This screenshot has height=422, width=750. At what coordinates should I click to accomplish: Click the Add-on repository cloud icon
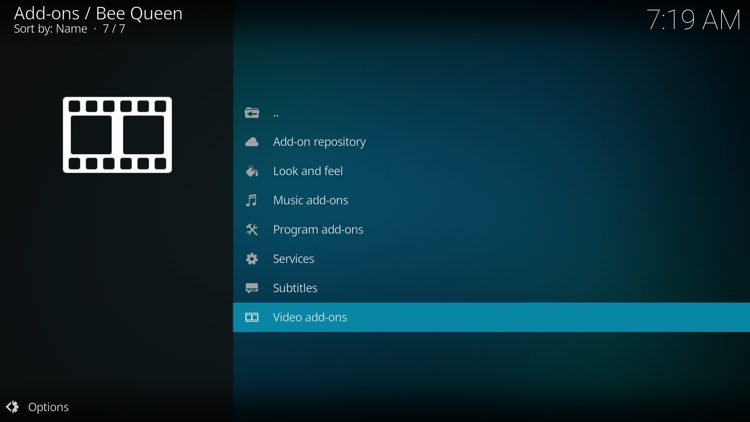tap(252, 142)
